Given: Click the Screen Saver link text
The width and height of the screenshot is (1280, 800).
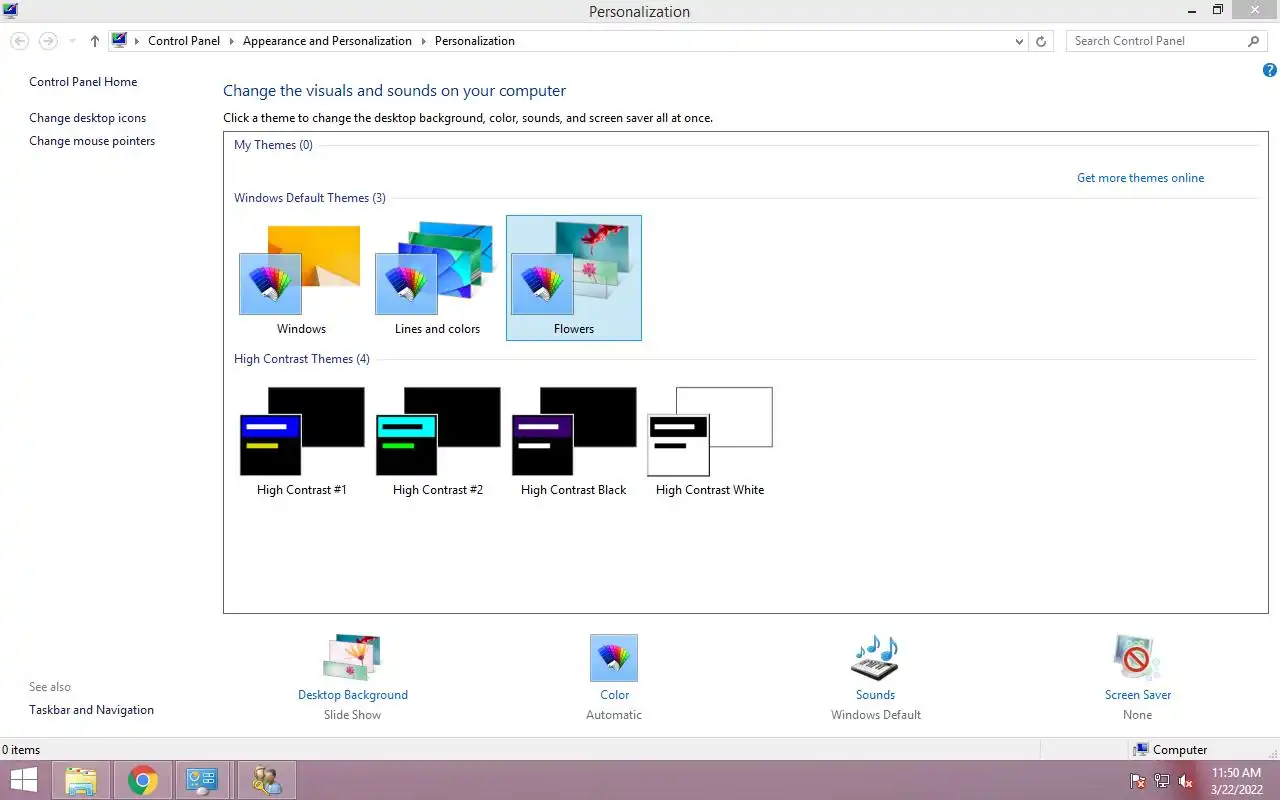Looking at the screenshot, I should click(1138, 695).
